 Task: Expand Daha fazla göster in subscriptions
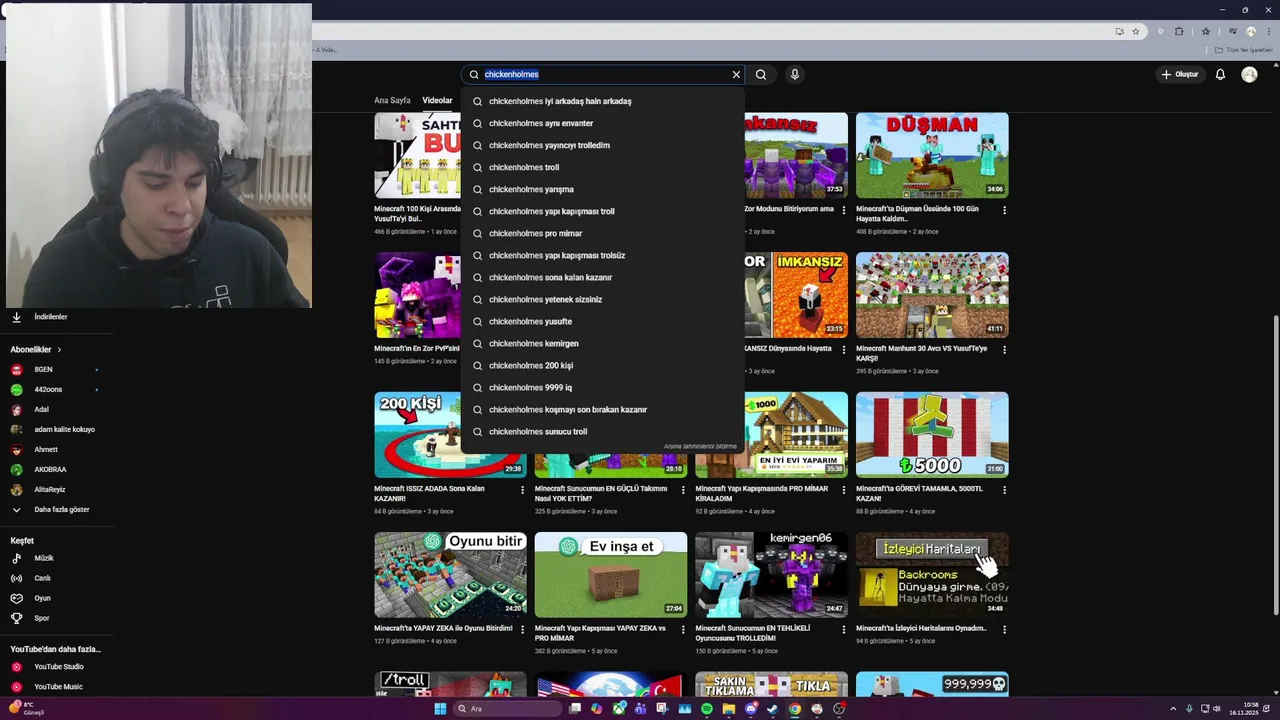click(50, 510)
